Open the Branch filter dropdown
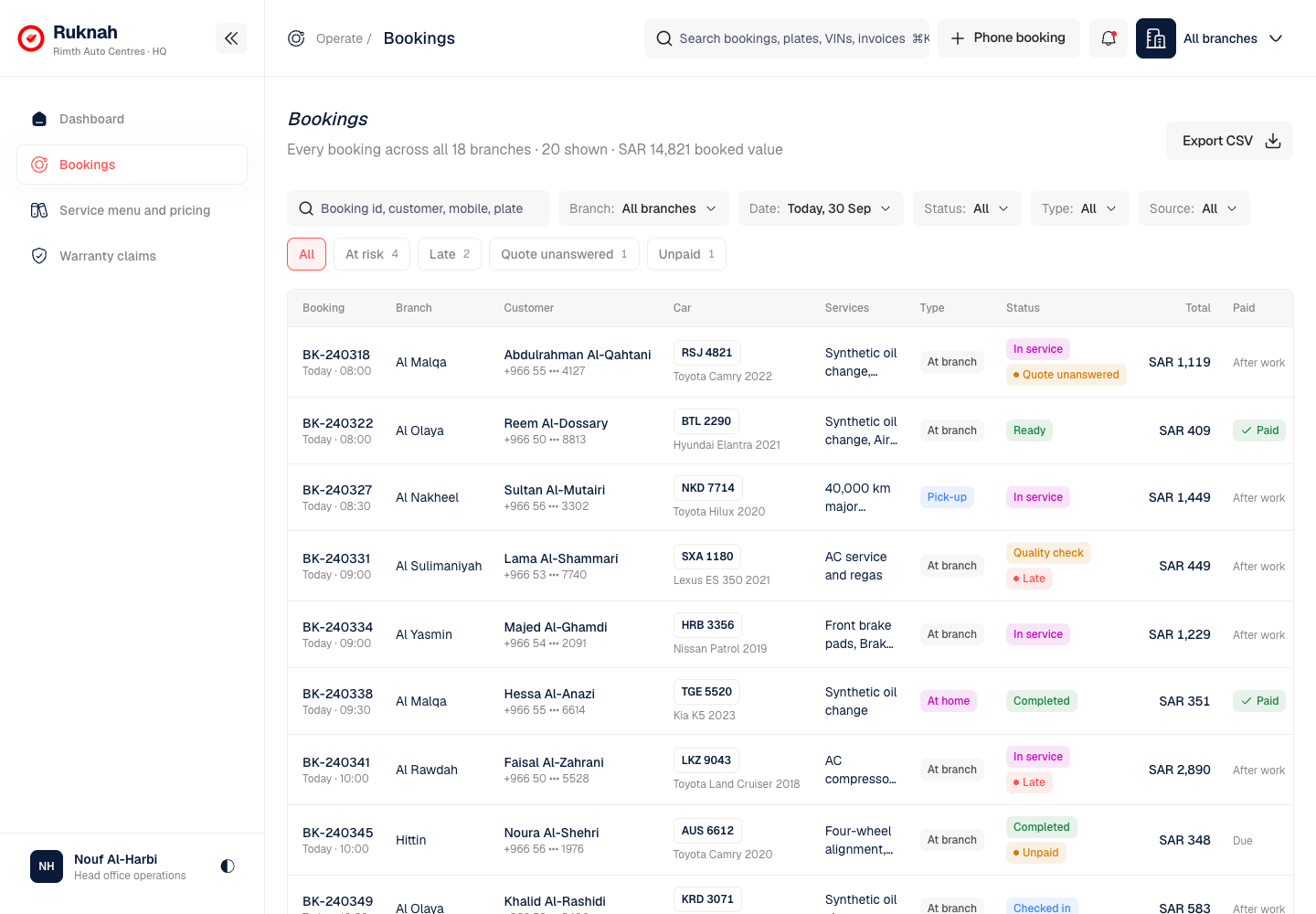The image size is (1316, 914). click(x=643, y=208)
